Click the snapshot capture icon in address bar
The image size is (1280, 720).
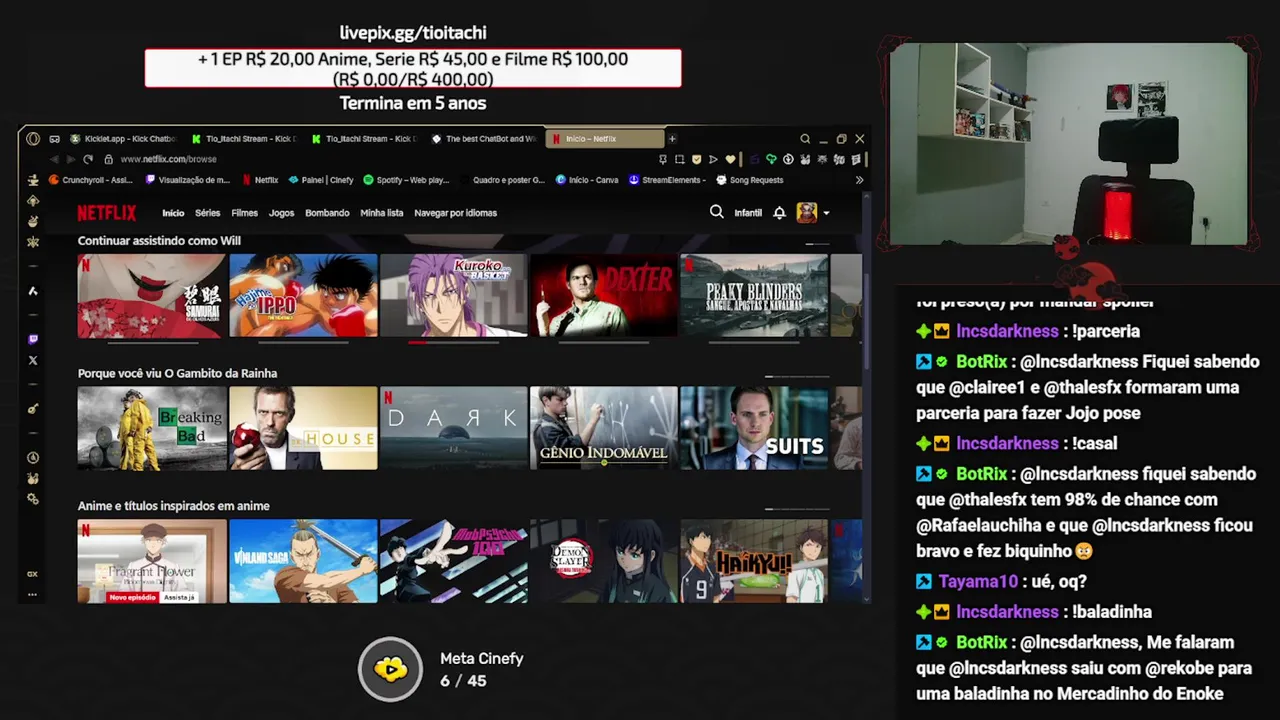click(680, 159)
